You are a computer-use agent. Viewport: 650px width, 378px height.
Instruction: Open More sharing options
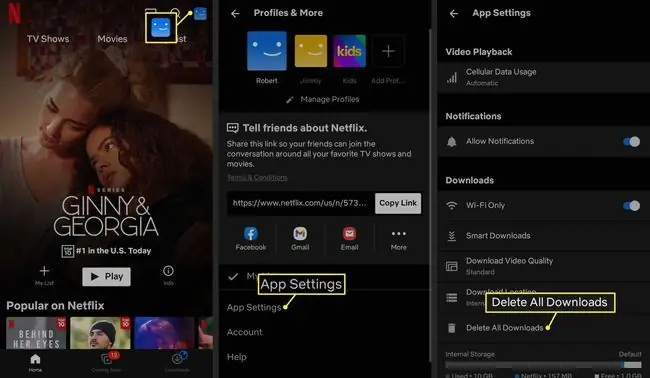pos(399,239)
